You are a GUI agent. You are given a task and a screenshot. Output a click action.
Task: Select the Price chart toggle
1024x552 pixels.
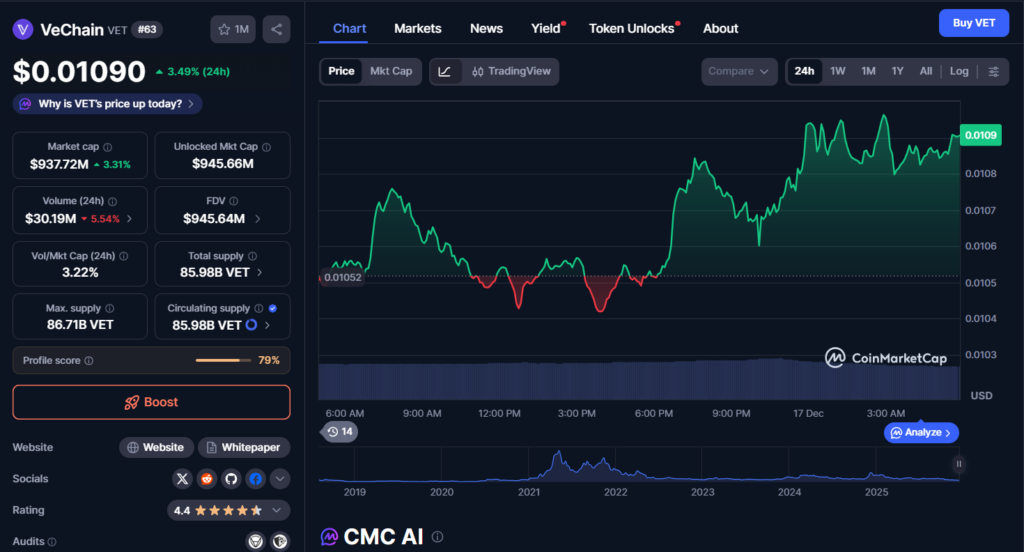[341, 71]
